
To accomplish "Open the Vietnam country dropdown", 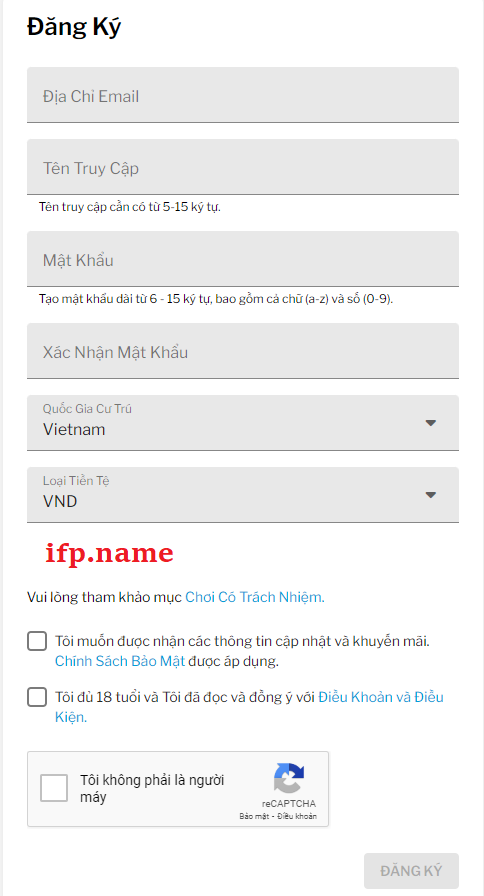I will tap(243, 423).
